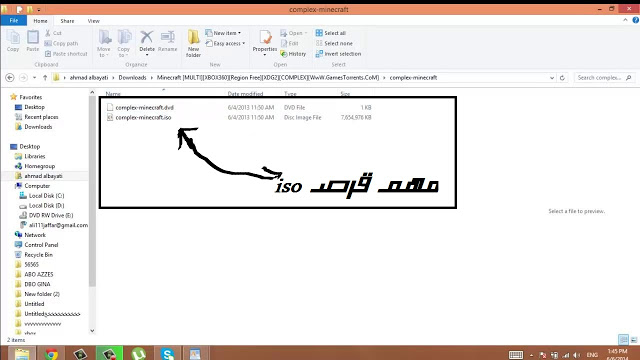
Task: Click Invert selection in the ribbon
Action: tap(338, 54)
